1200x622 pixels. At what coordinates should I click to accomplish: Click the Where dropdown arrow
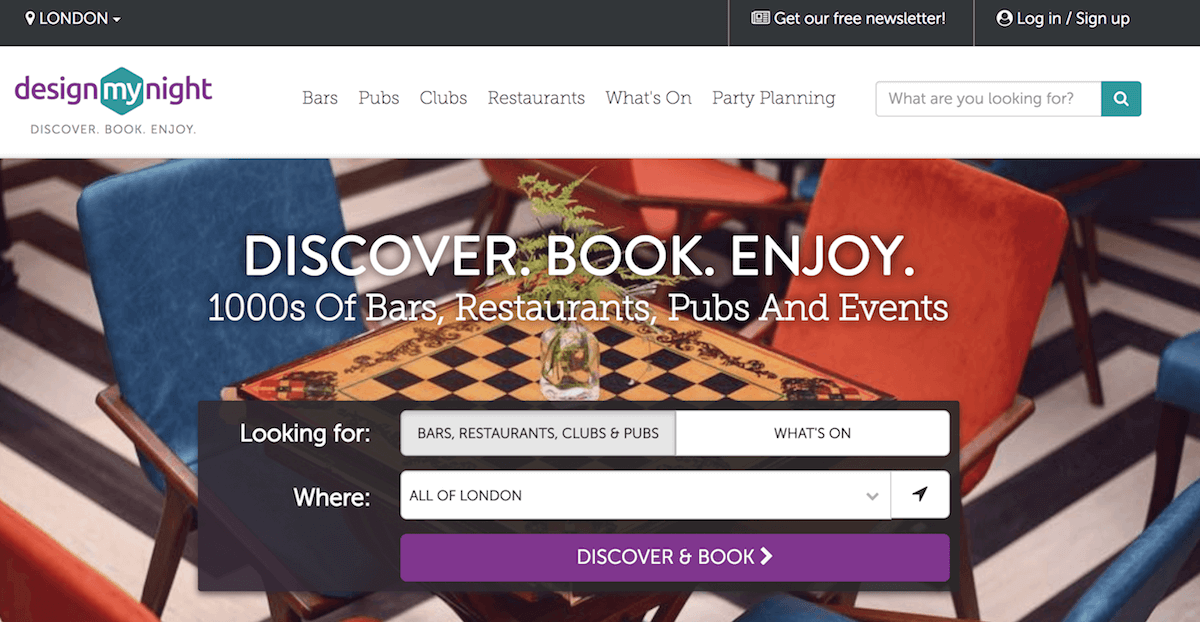872,496
